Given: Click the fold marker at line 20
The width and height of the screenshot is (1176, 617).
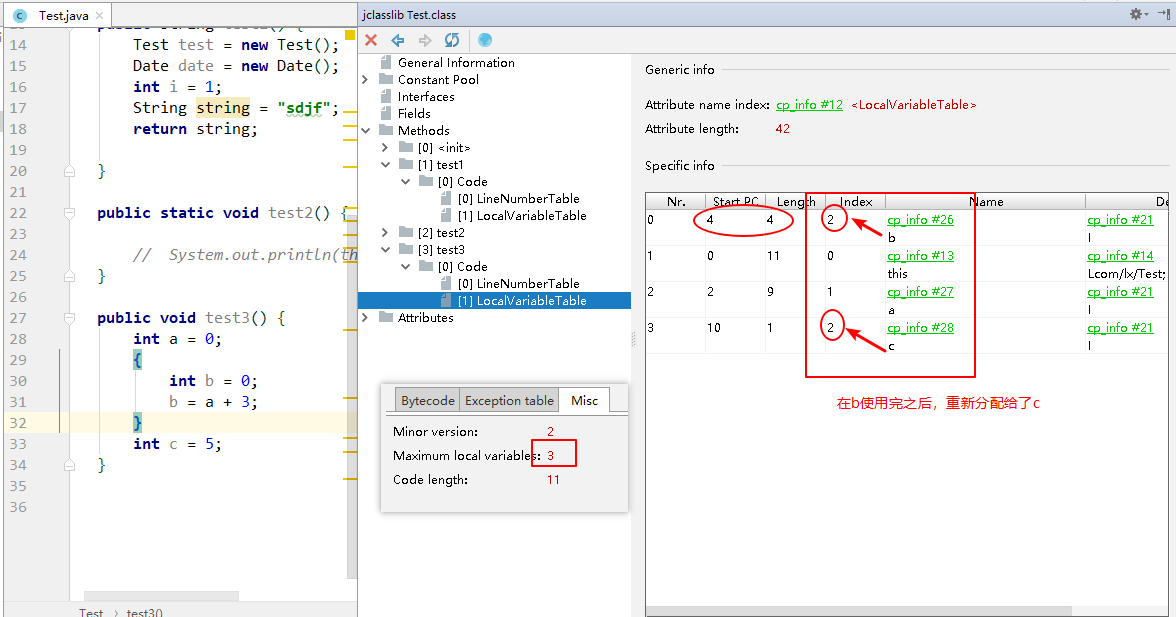Looking at the screenshot, I should pyautogui.click(x=69, y=171).
